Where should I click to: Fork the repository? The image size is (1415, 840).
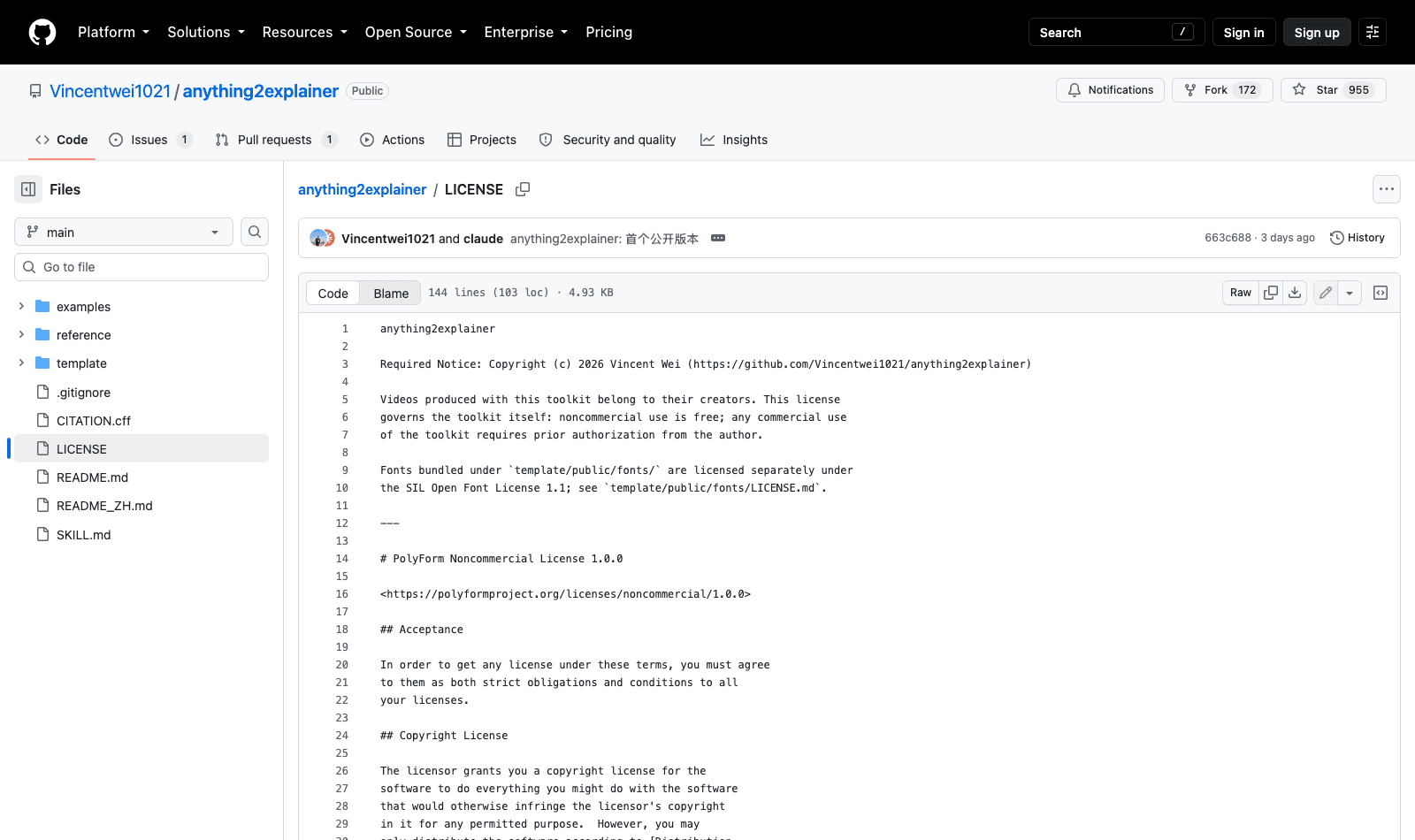click(x=1222, y=90)
